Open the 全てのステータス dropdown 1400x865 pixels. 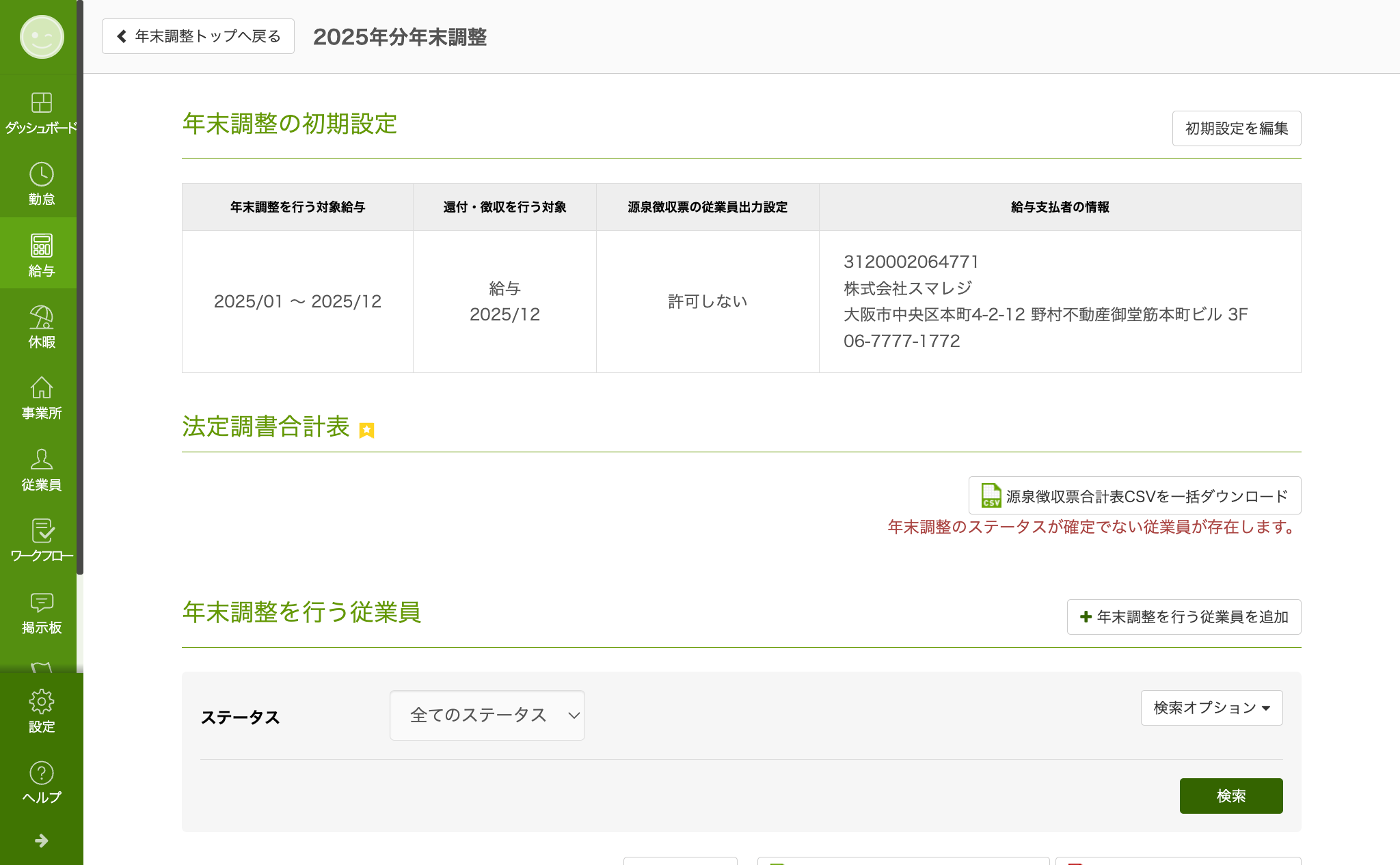487,715
